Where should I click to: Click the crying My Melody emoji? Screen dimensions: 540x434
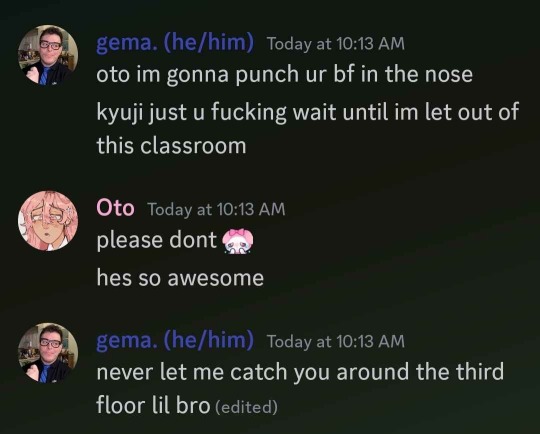coord(238,241)
